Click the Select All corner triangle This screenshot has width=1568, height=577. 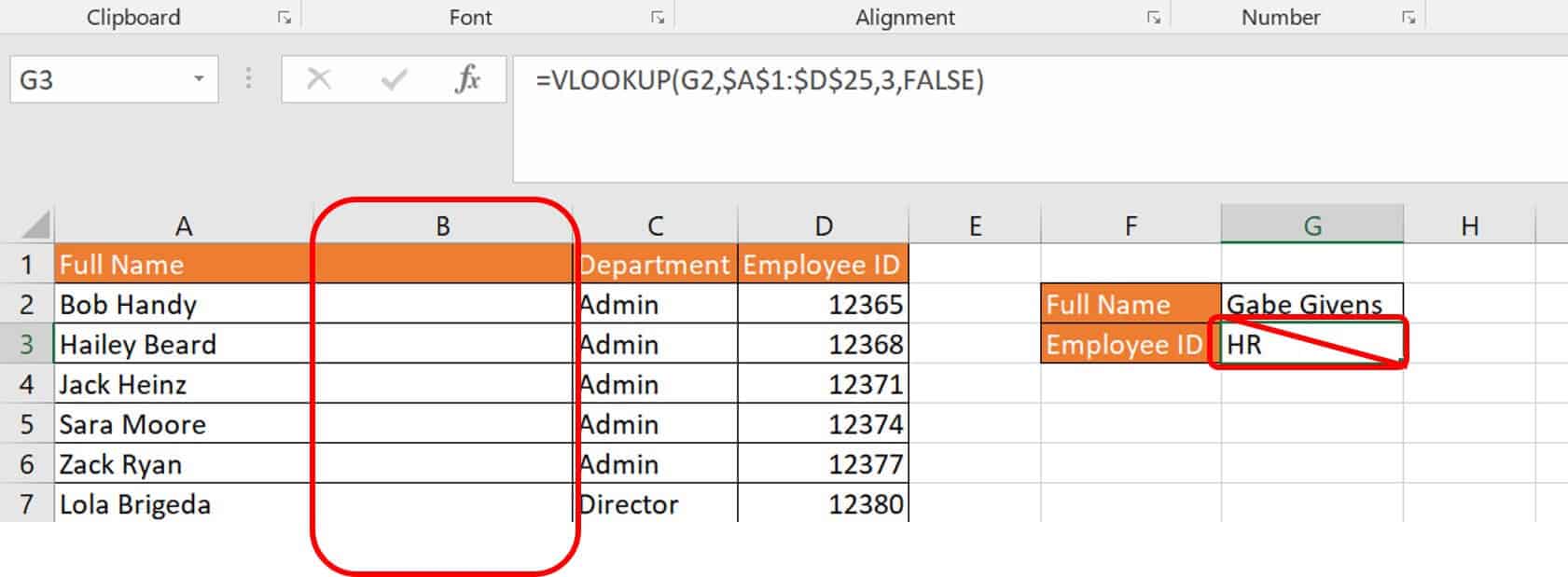click(x=35, y=226)
